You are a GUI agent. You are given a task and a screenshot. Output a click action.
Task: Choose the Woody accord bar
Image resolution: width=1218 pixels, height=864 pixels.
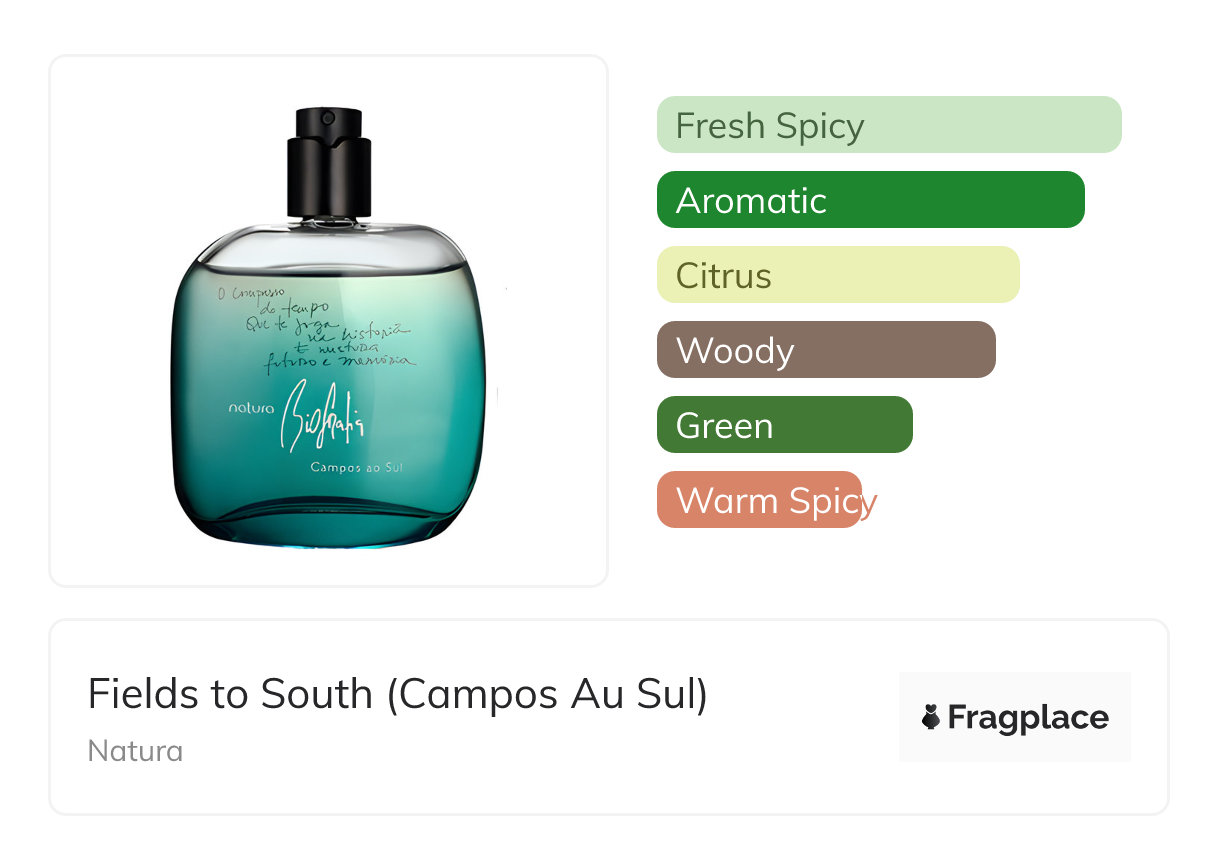pos(826,350)
